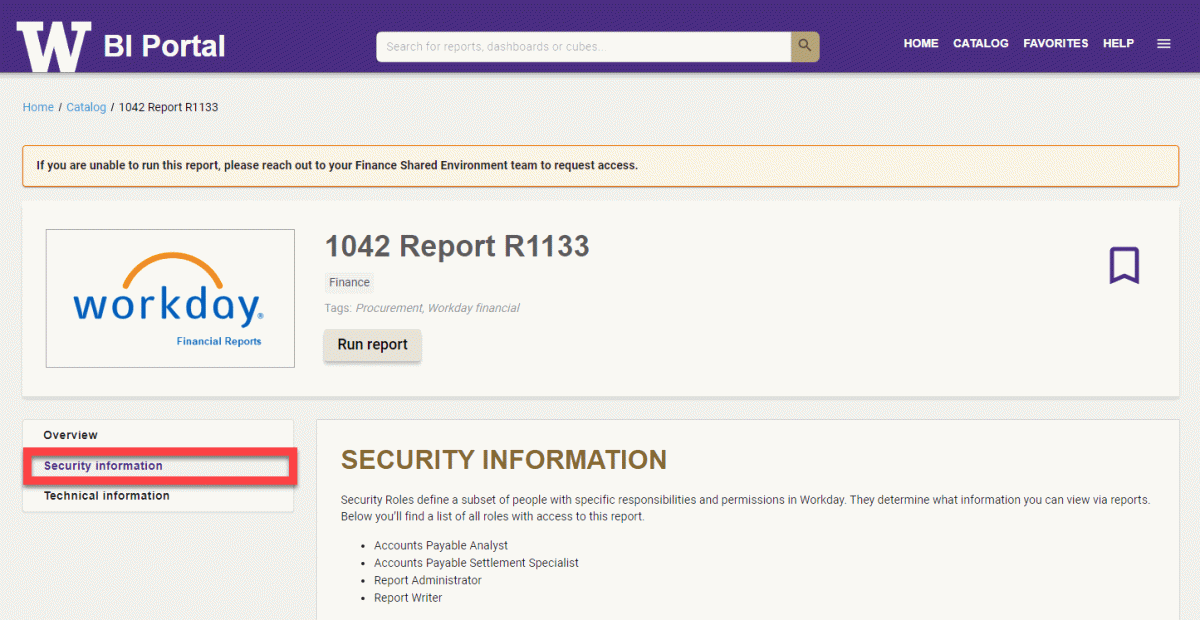Image resolution: width=1200 pixels, height=620 pixels.
Task: Click the Finance category badge
Action: [348, 282]
